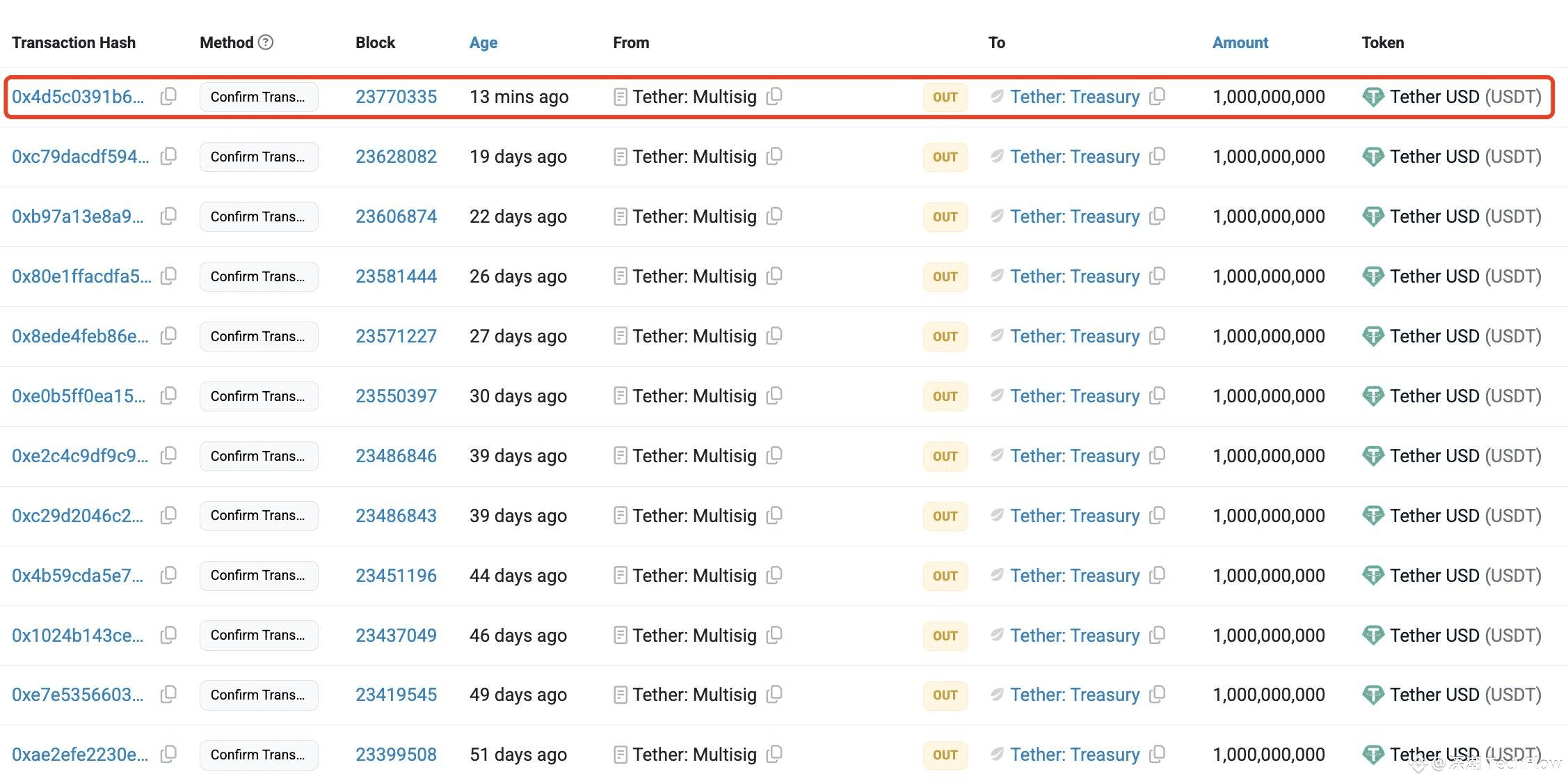This screenshot has width=1568, height=781.
Task: Copy Tether: Treasury address in 19 days row
Action: point(1158,157)
